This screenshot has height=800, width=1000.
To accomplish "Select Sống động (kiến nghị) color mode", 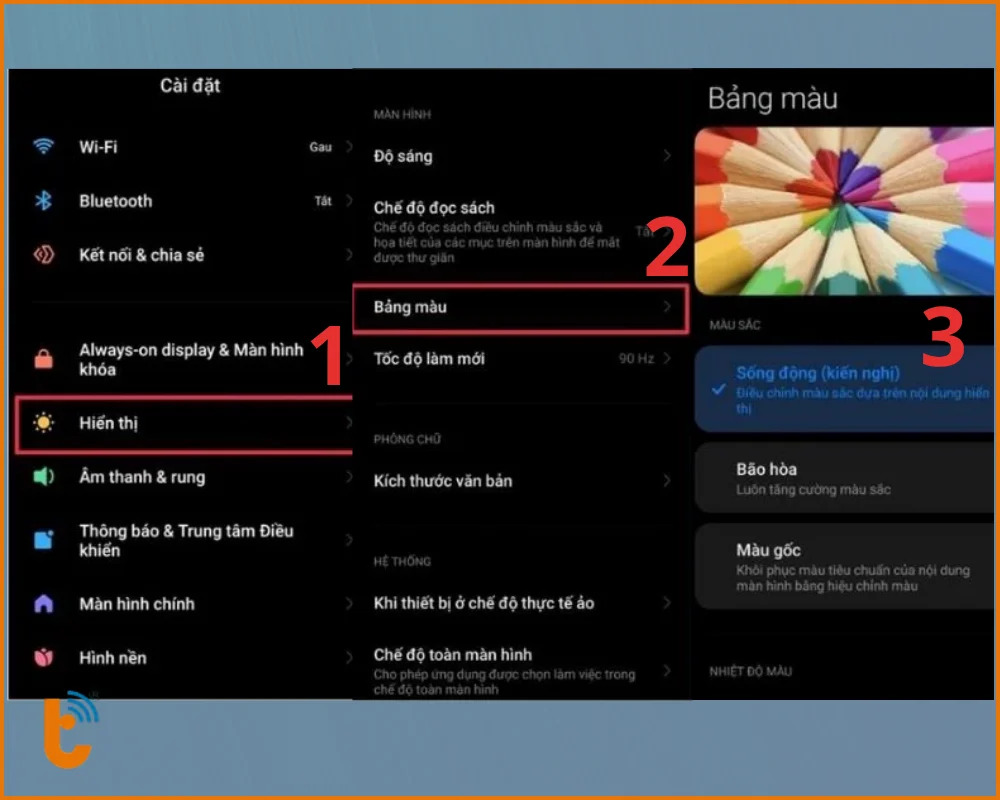I will pyautogui.click(x=844, y=389).
